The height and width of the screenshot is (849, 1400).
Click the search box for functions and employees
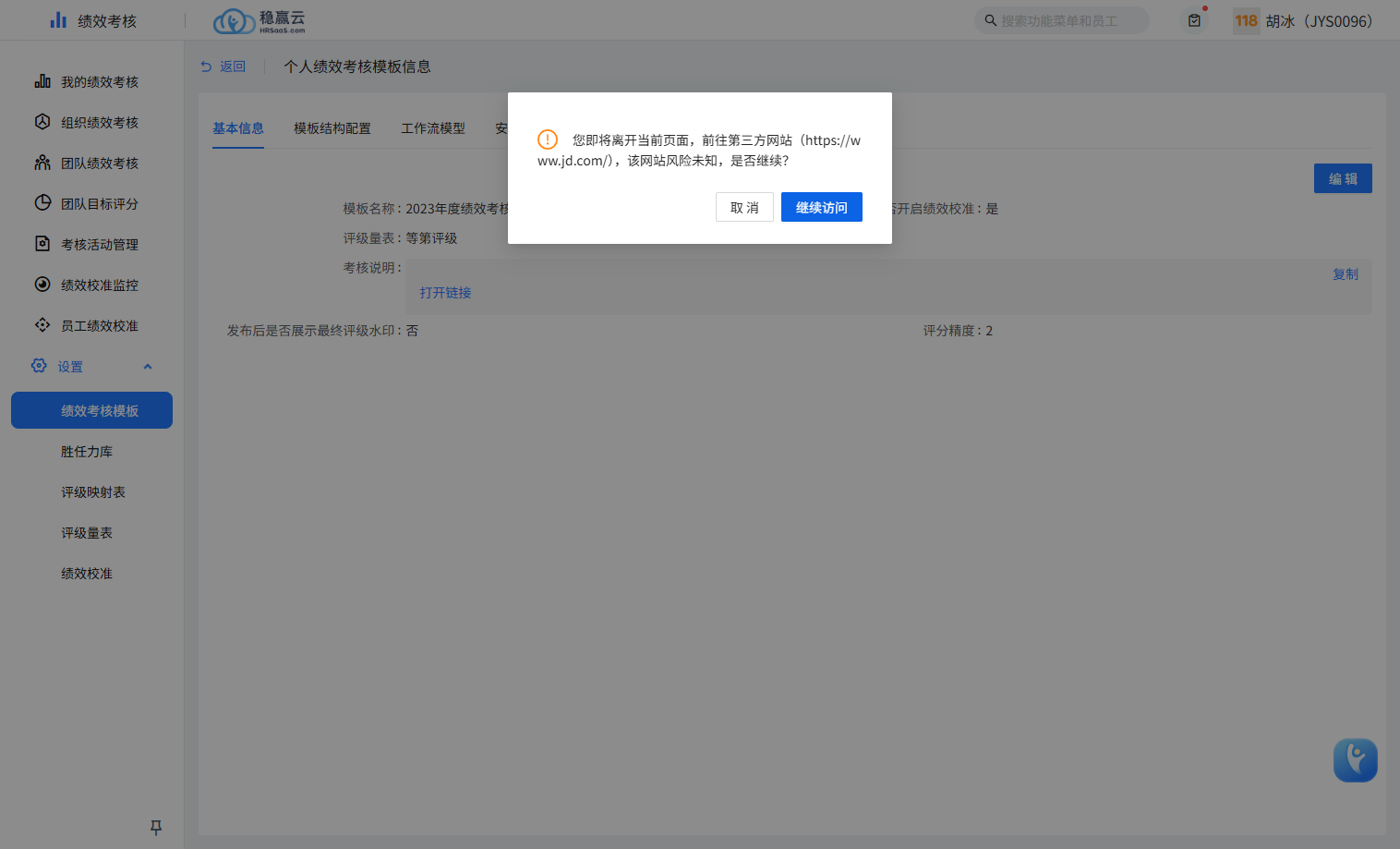click(x=1062, y=21)
